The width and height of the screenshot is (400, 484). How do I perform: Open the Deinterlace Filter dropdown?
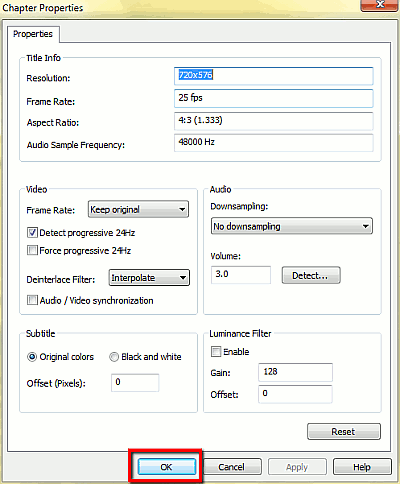point(149,278)
